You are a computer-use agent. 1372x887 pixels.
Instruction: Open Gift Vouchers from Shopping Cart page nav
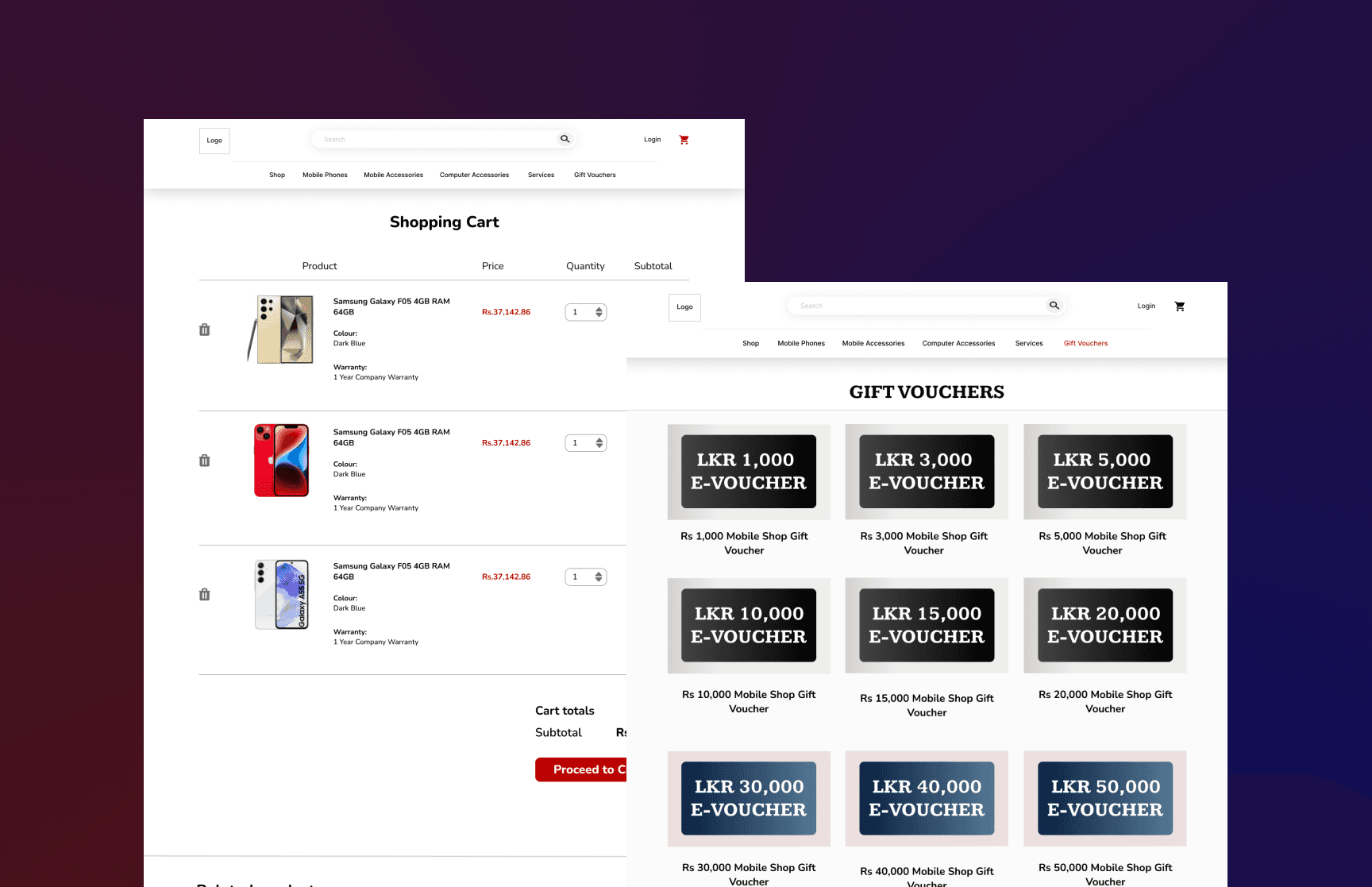[595, 175]
